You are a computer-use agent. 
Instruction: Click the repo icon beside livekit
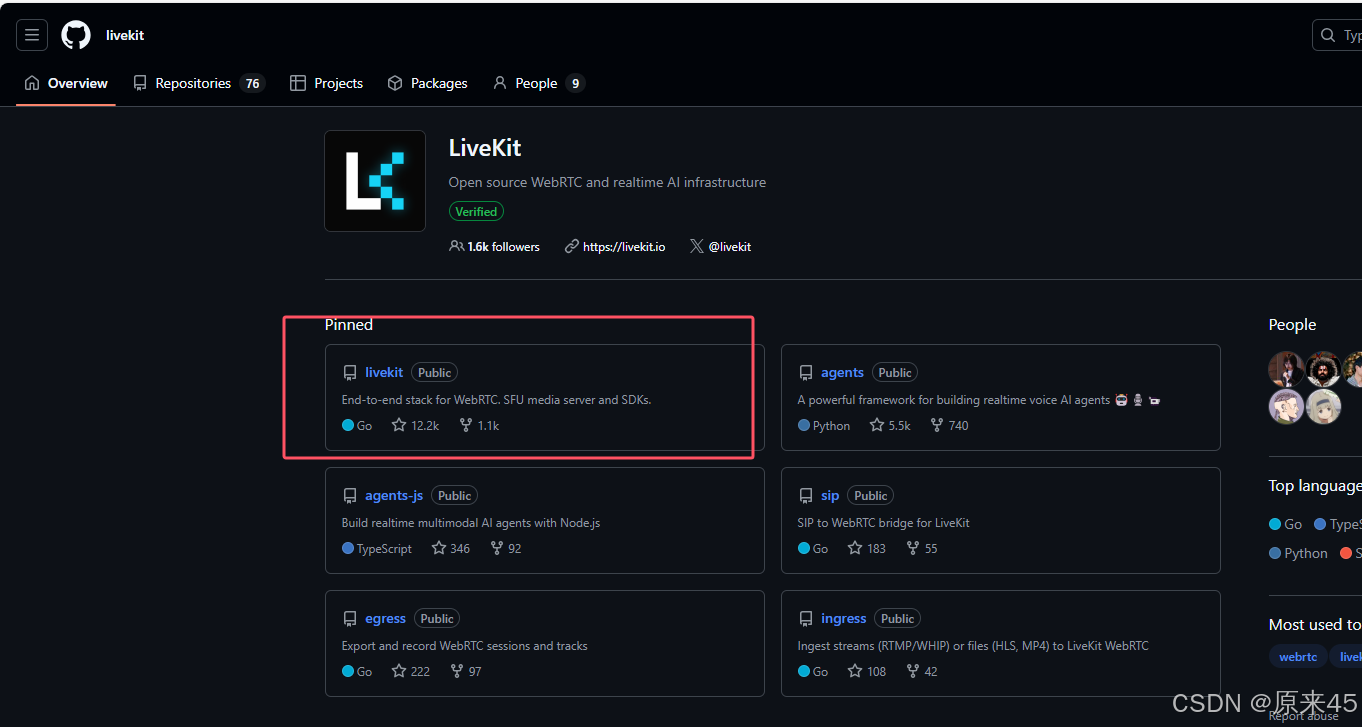[x=350, y=373]
